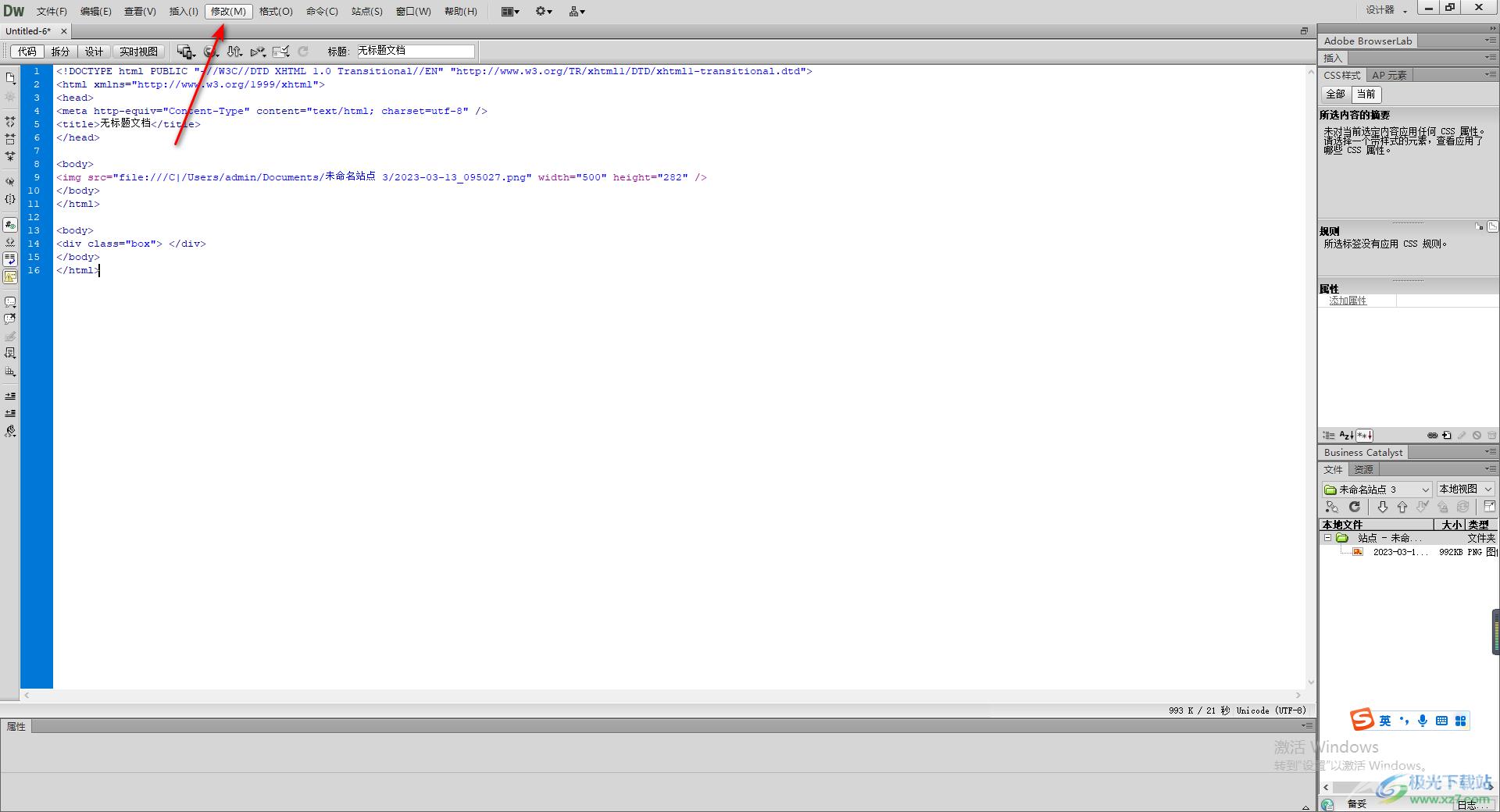Screen dimensions: 1500x812
Task: Toggle Highlight Invalid Code
Action: click(x=10, y=242)
